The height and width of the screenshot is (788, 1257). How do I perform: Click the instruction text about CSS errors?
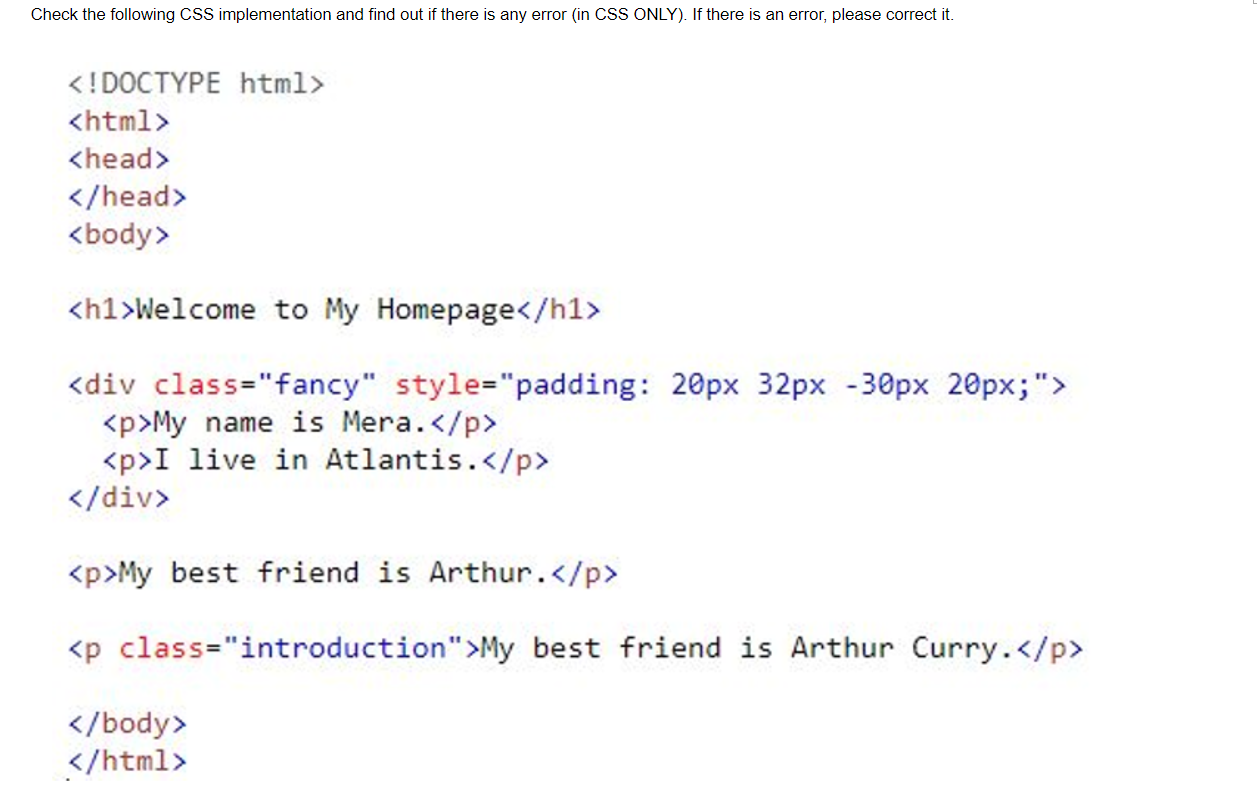tap(490, 14)
